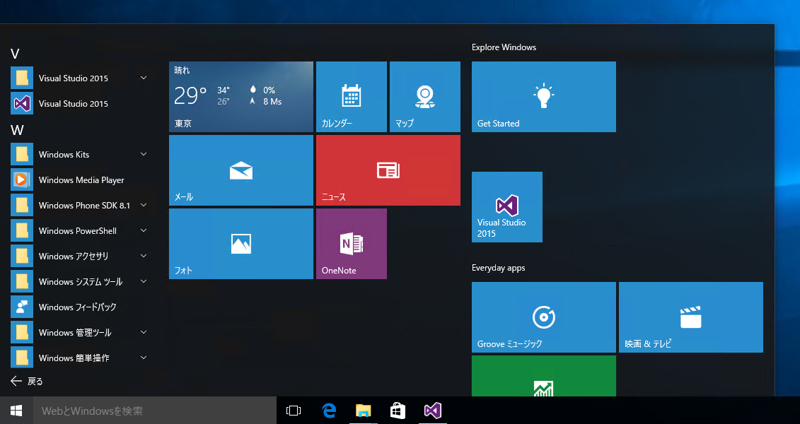Expand the Windows システム ツール chevron

click(144, 282)
